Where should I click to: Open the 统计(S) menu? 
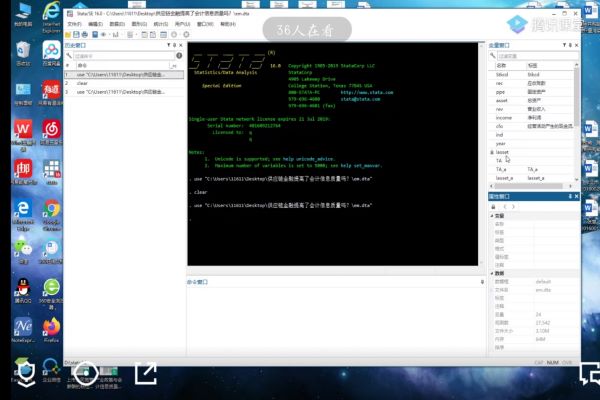click(161, 24)
